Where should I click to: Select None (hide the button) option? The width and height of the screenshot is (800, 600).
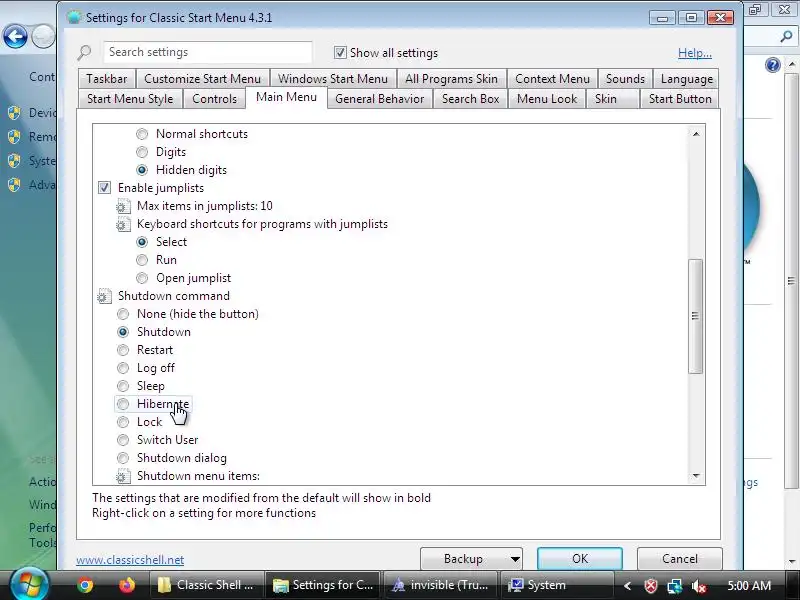pyautogui.click(x=123, y=314)
